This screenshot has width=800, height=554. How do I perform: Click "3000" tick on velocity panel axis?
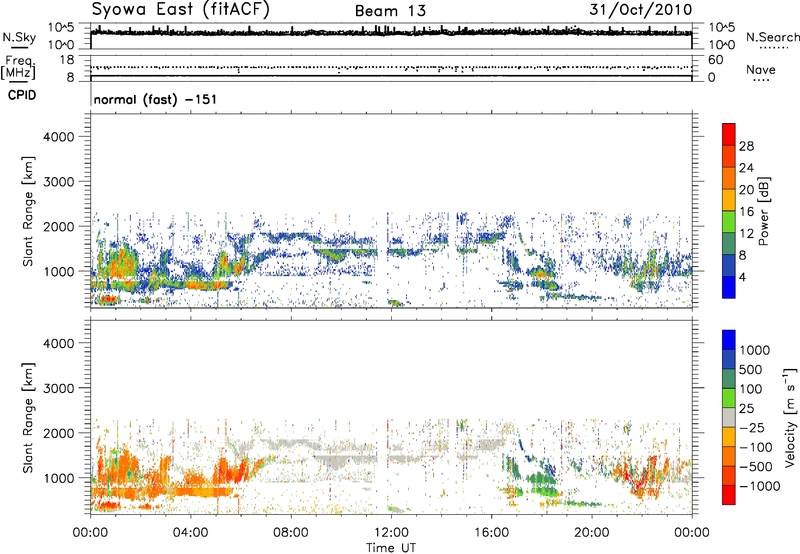(59, 389)
